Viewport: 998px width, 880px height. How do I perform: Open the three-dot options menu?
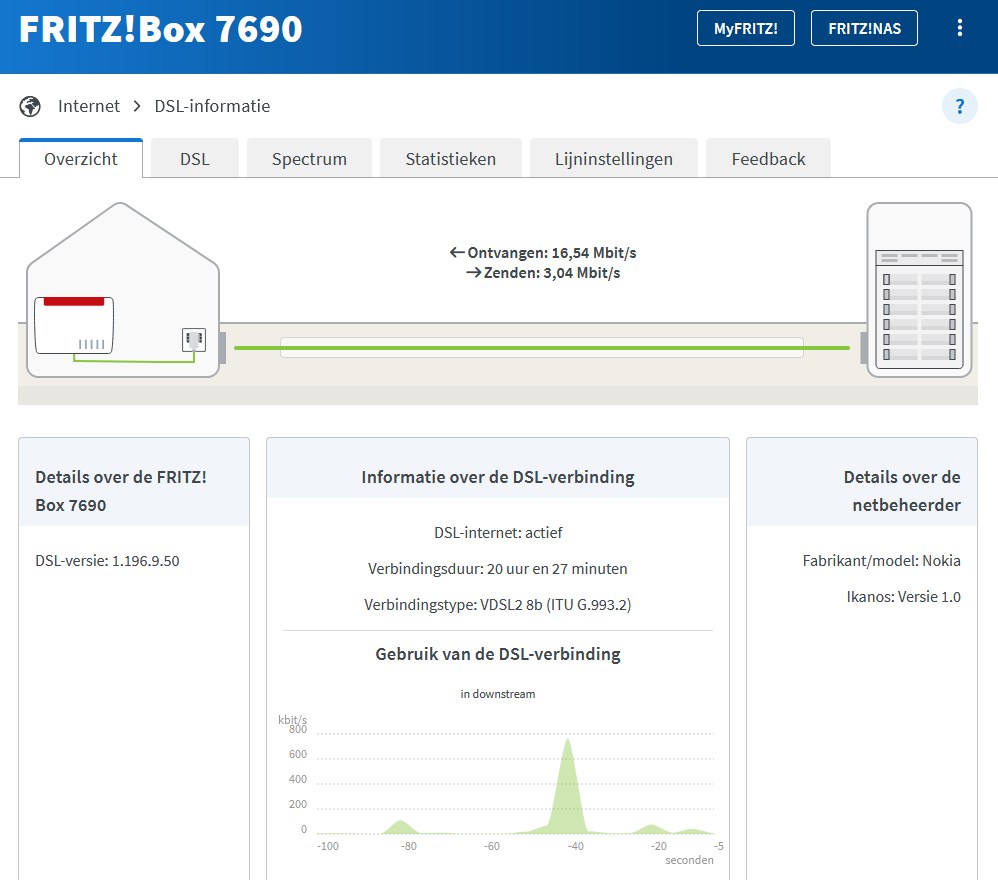[x=959, y=28]
